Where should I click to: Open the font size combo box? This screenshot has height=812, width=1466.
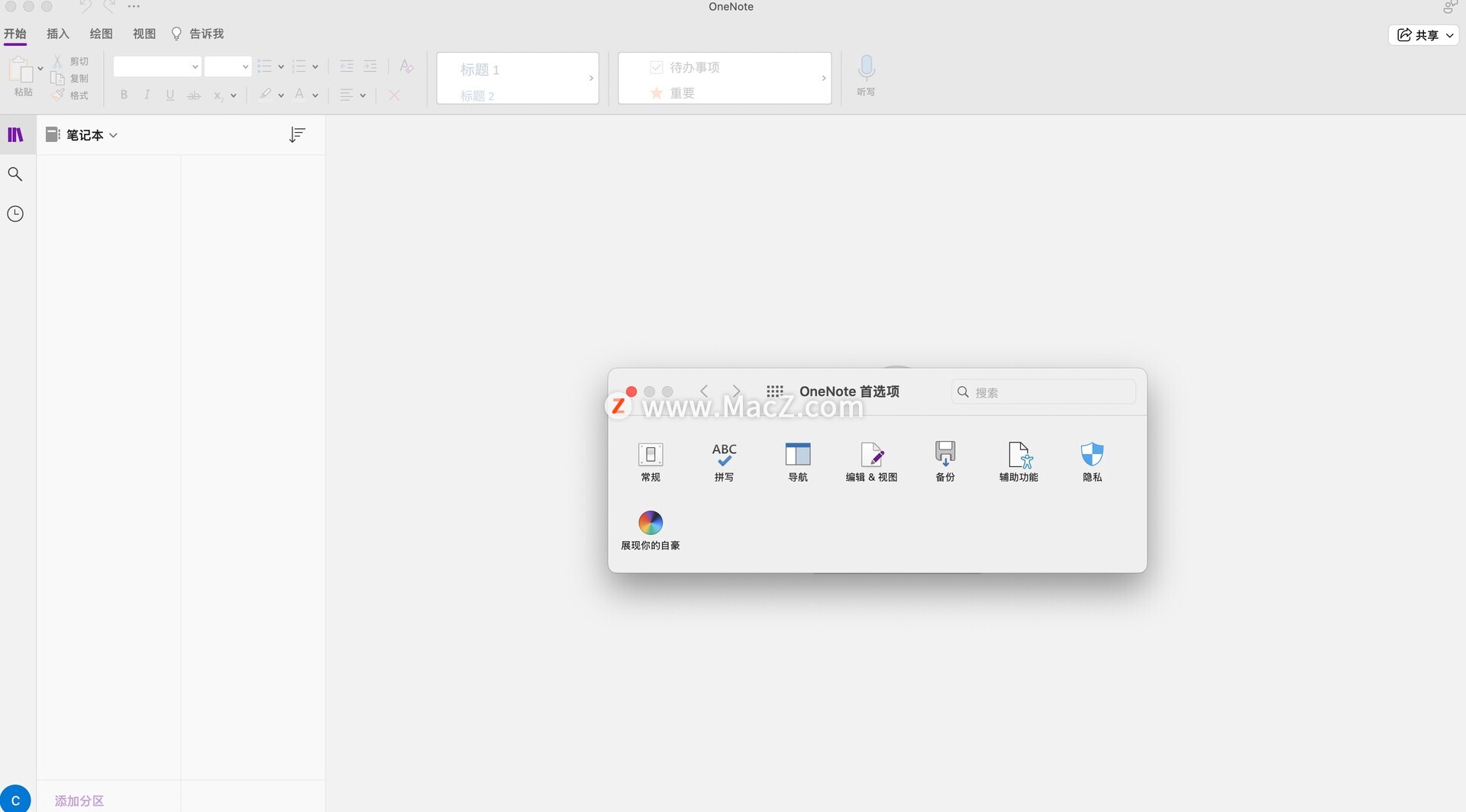pyautogui.click(x=228, y=66)
